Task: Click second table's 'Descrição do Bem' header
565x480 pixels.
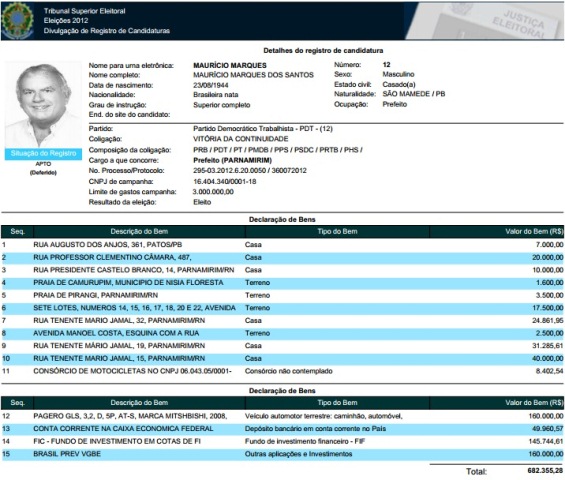Action: [139, 403]
